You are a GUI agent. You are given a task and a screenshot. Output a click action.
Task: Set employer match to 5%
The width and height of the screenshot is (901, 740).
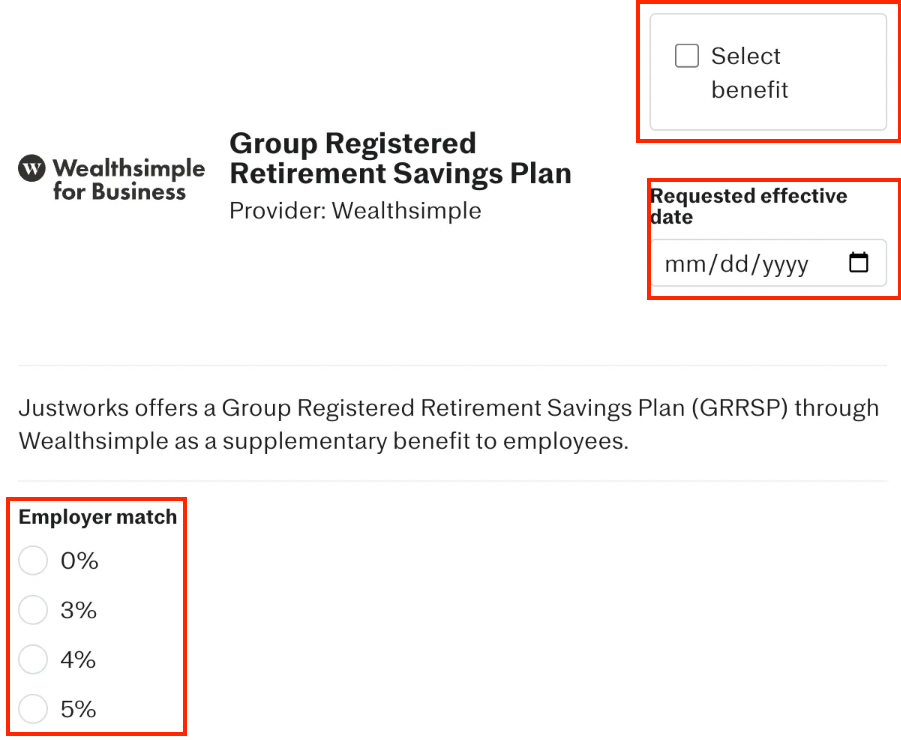pos(33,709)
